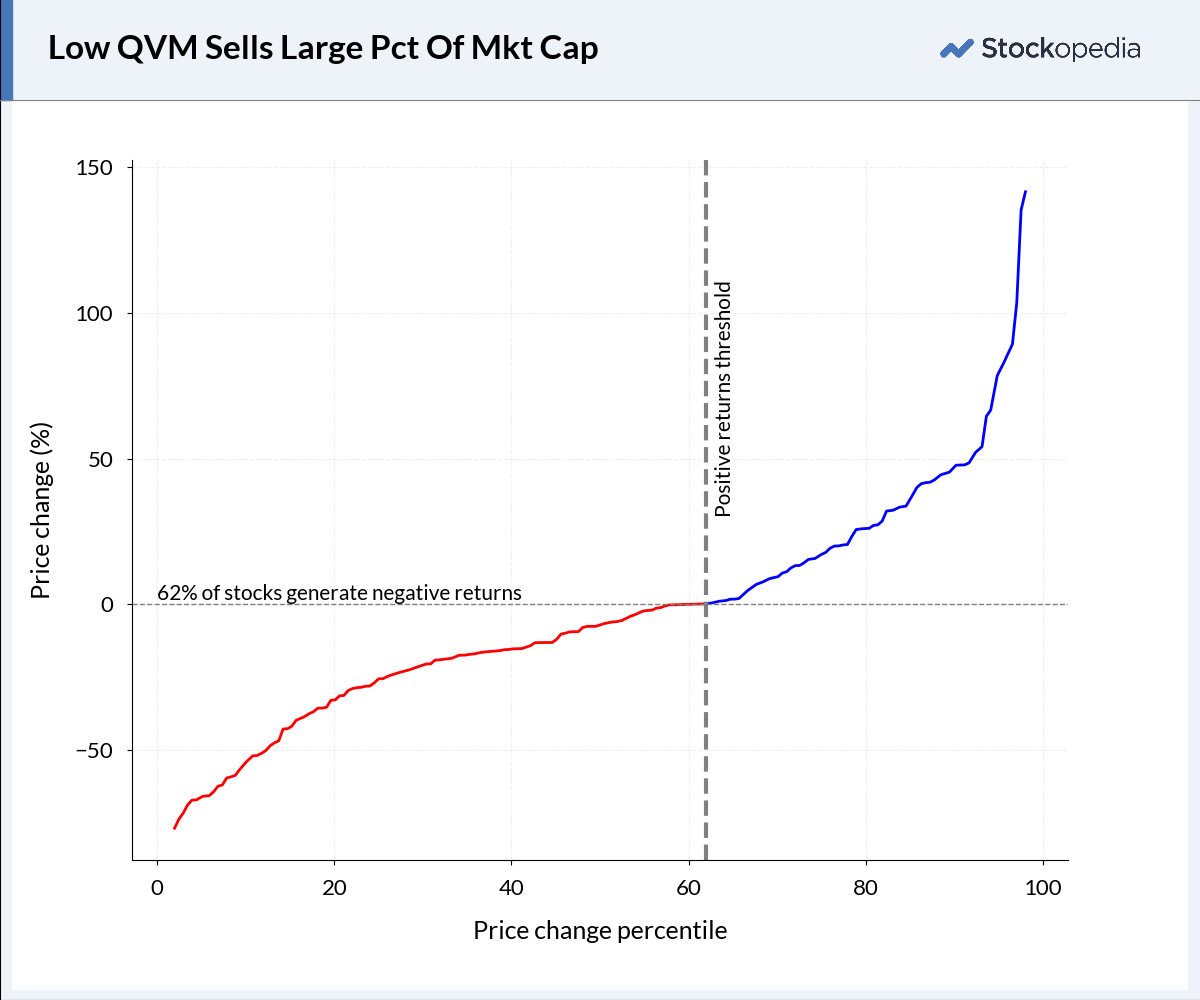Click the 'Price change percentile' axis label
The height and width of the screenshot is (1000, 1200).
tap(600, 931)
